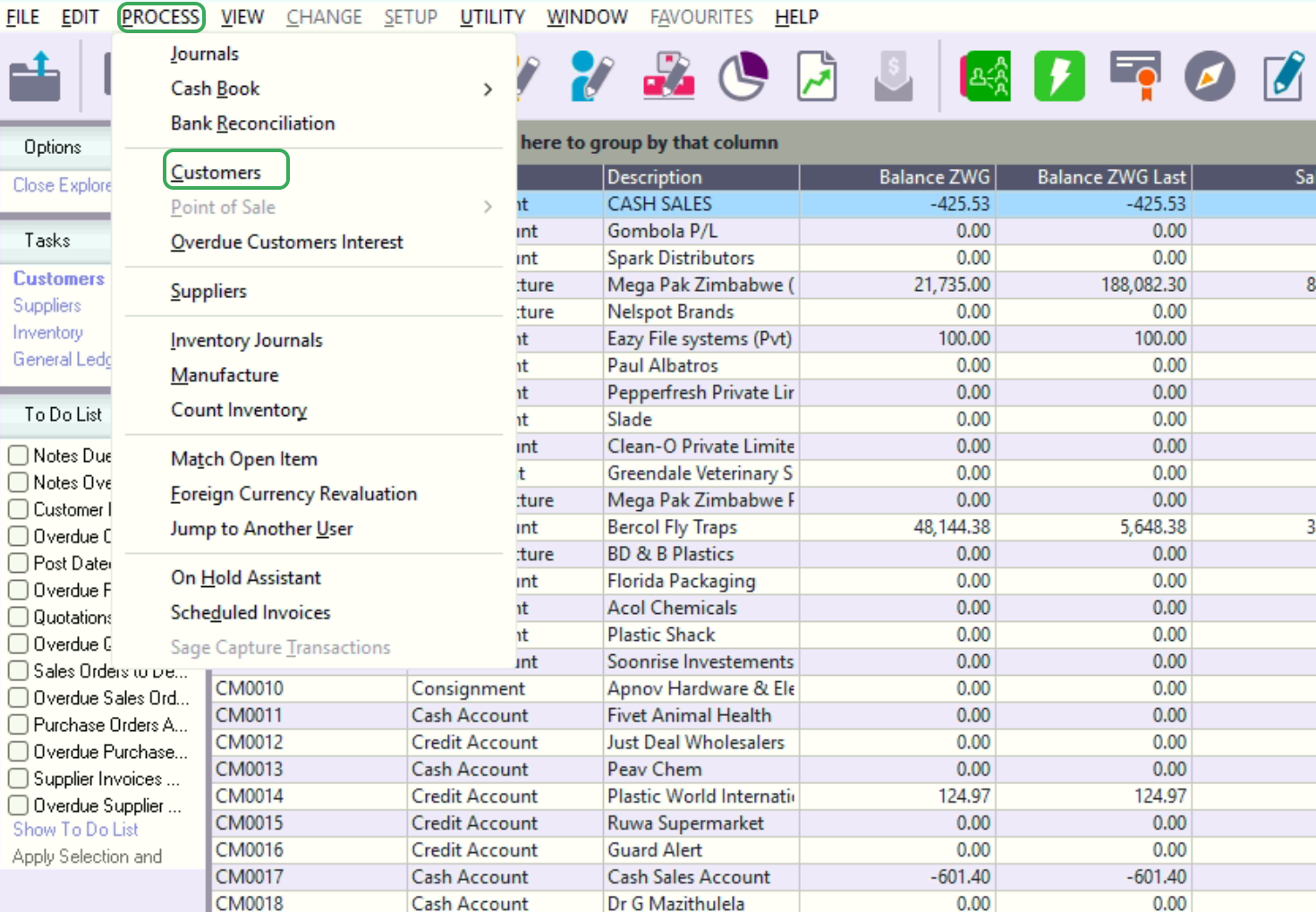The height and width of the screenshot is (912, 1316).
Task: Choose Overdue Customers Interest
Action: click(x=286, y=242)
